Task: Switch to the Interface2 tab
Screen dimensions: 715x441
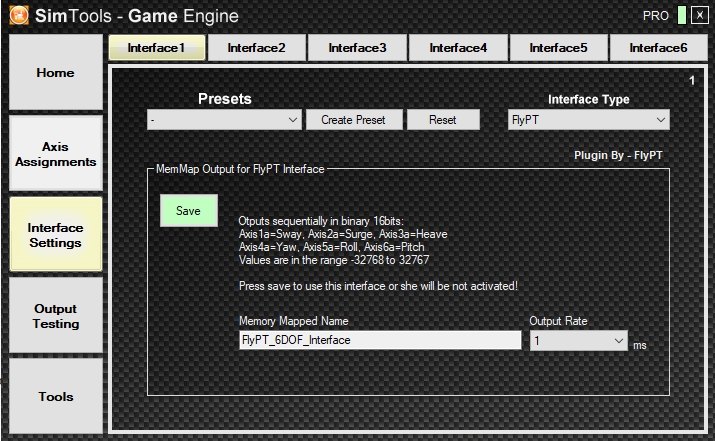Action: [256, 47]
